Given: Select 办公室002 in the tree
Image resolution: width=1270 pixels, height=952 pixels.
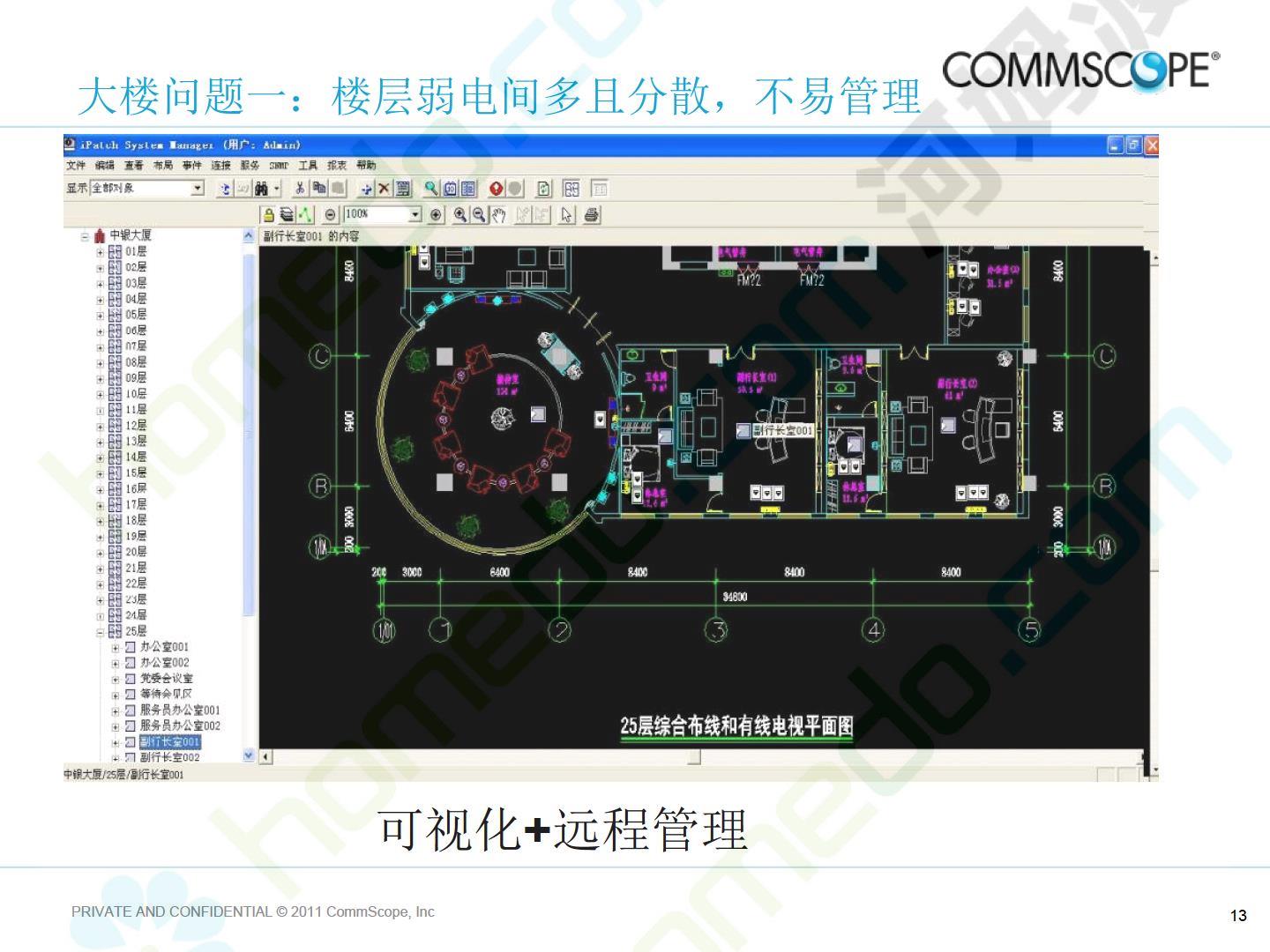Looking at the screenshot, I should [164, 663].
